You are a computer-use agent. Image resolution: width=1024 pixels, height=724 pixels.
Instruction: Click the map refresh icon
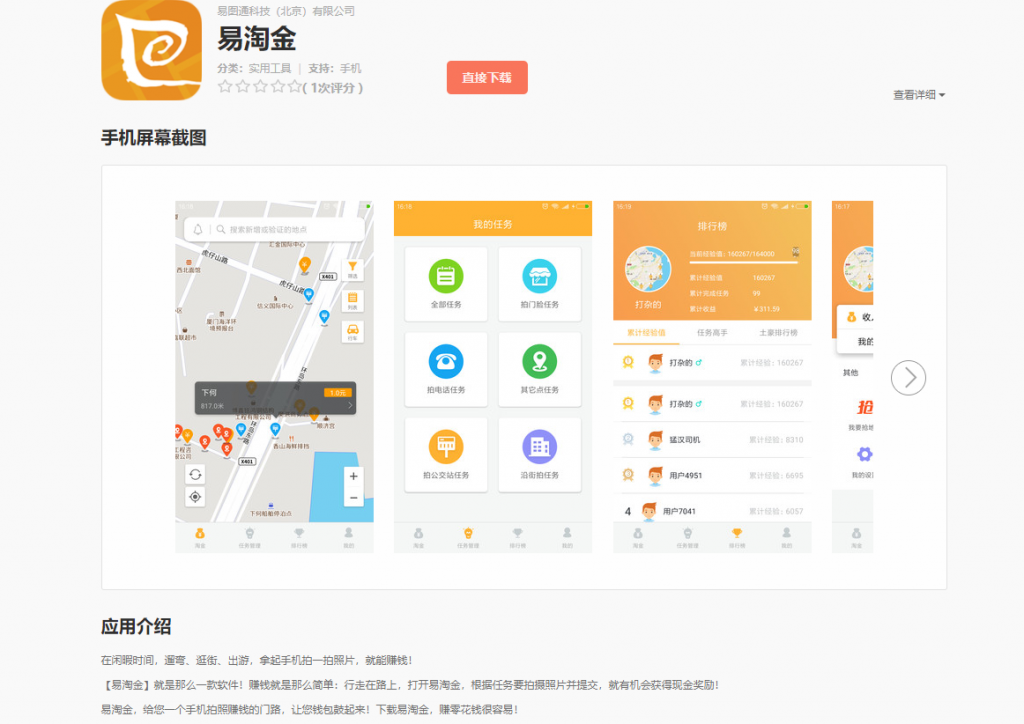pyautogui.click(x=195, y=475)
